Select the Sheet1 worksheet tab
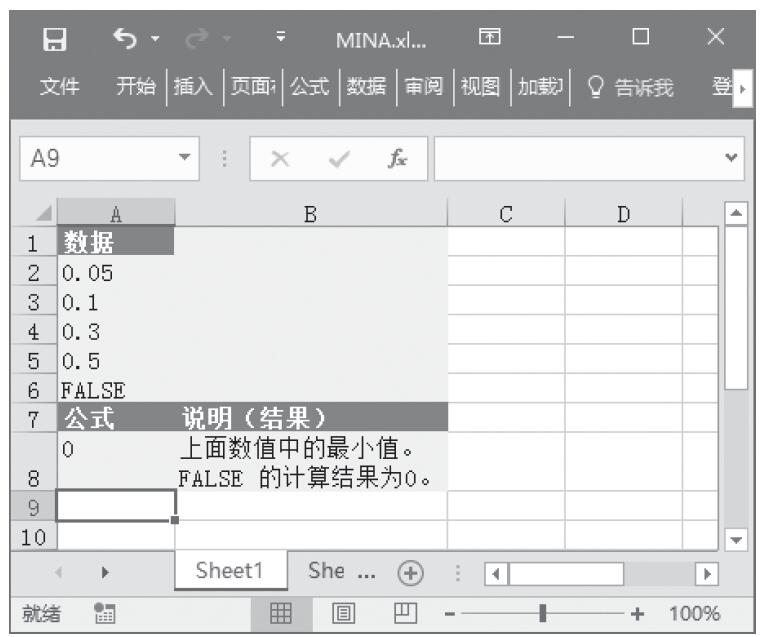Image resolution: width=762 pixels, height=637 pixels. coord(228,571)
